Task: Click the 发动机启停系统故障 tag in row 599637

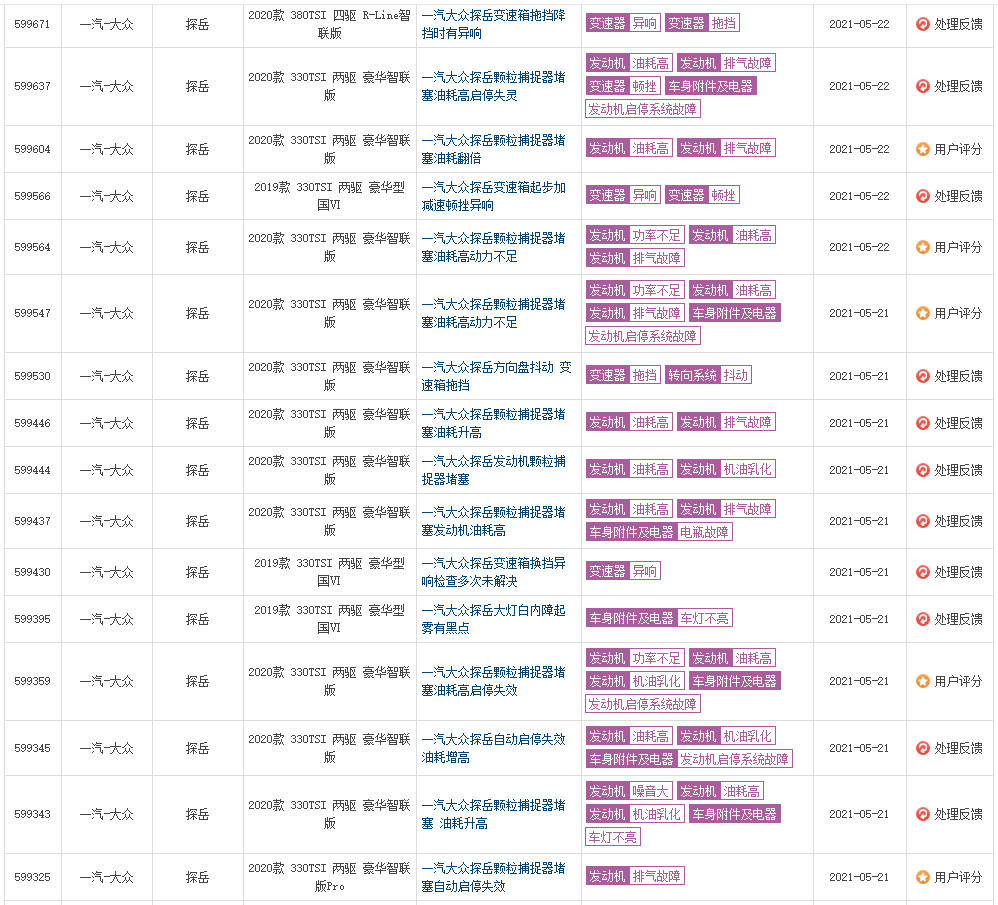Action: pos(642,109)
